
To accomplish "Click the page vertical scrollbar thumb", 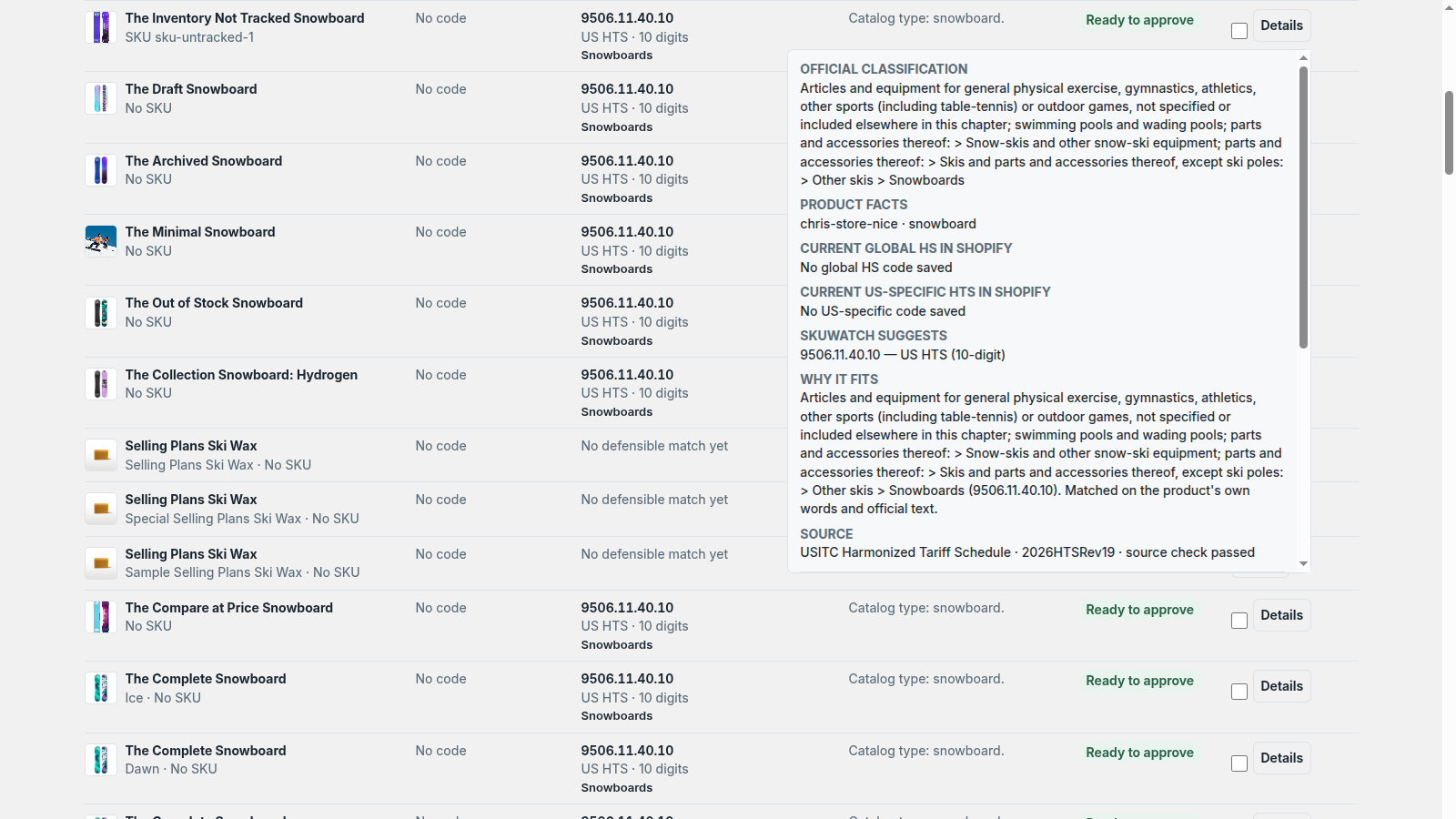I will [1449, 133].
